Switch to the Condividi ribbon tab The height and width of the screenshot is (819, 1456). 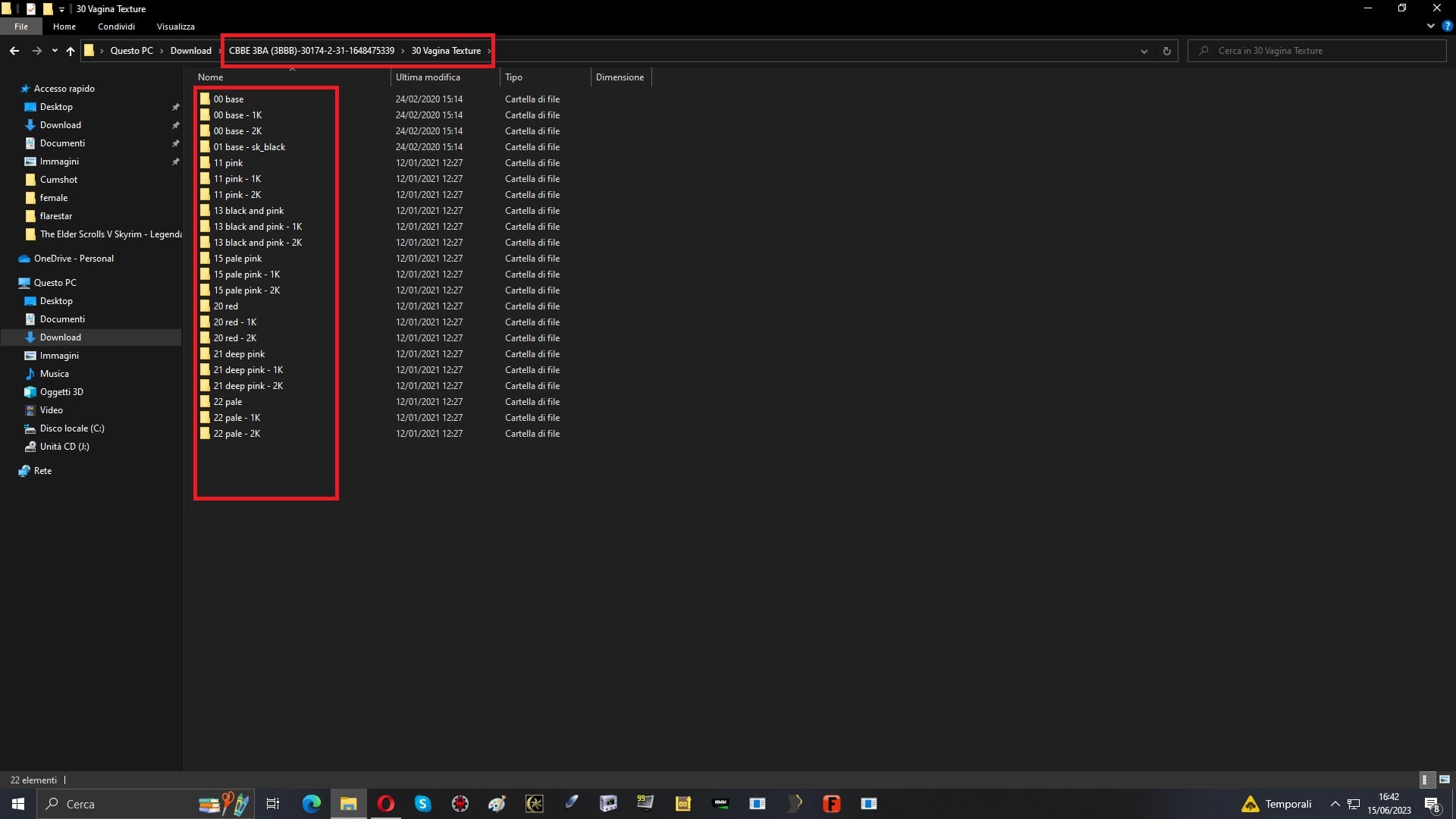(x=116, y=27)
